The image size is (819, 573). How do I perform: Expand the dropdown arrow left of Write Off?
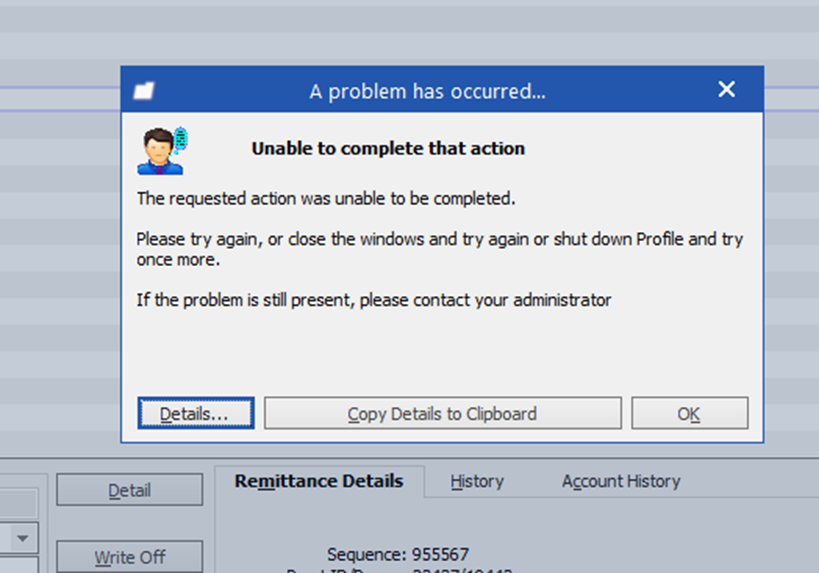point(24,539)
